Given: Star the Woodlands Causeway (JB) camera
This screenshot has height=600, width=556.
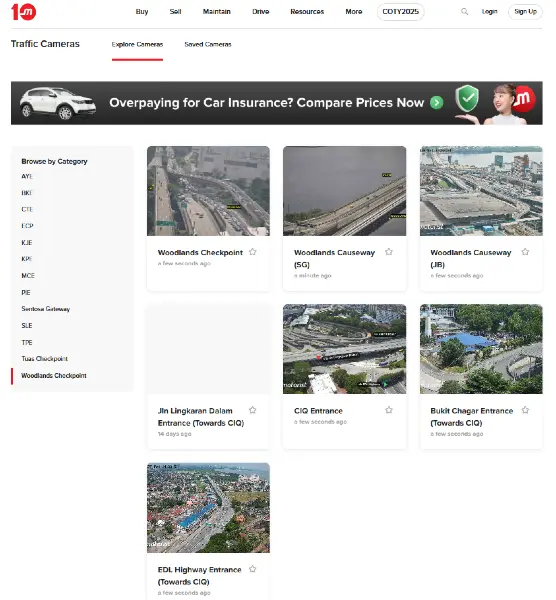Looking at the screenshot, I should [x=525, y=252].
